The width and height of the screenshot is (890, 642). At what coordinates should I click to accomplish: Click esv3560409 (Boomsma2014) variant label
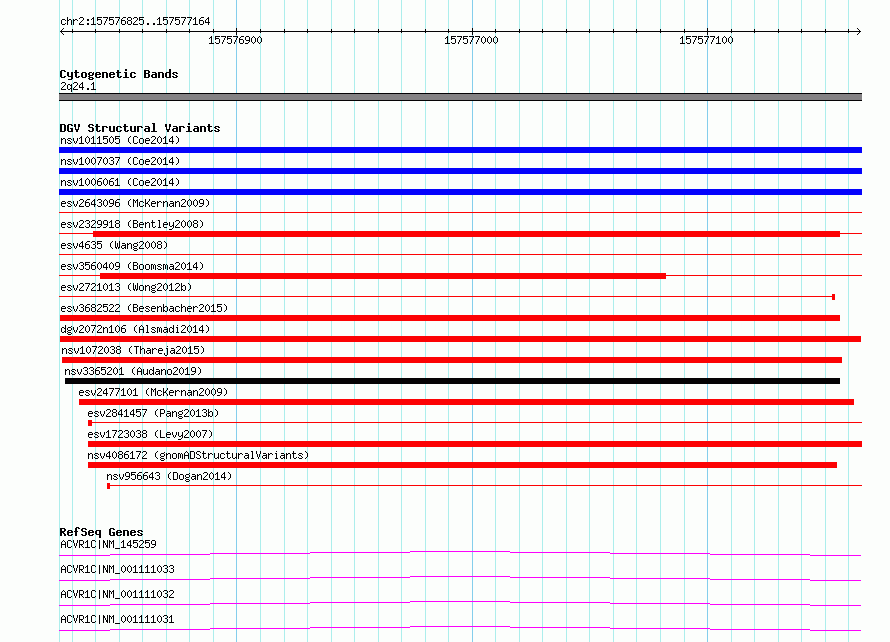(x=132, y=266)
